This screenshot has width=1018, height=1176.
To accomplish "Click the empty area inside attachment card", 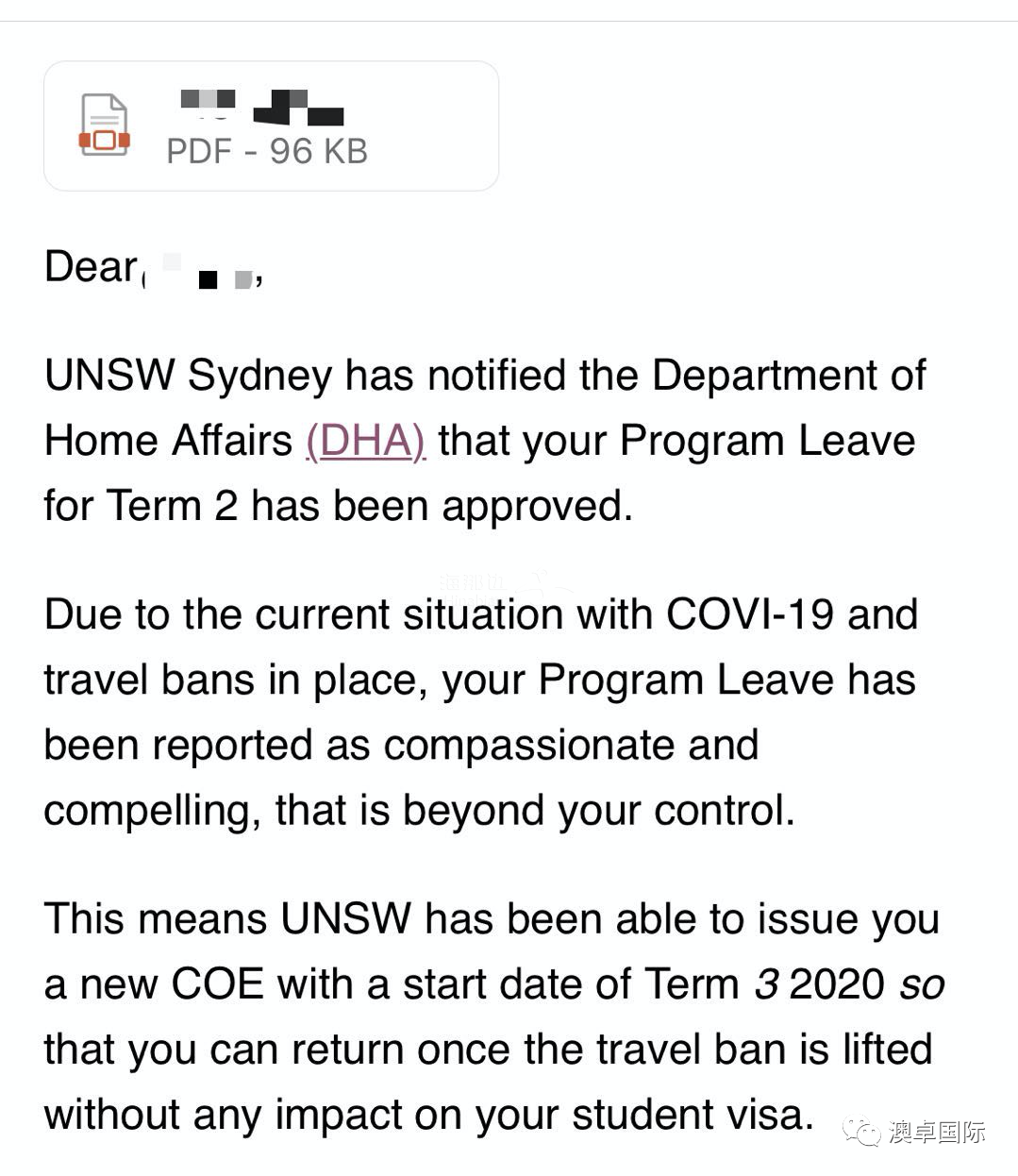I will tap(433, 126).
